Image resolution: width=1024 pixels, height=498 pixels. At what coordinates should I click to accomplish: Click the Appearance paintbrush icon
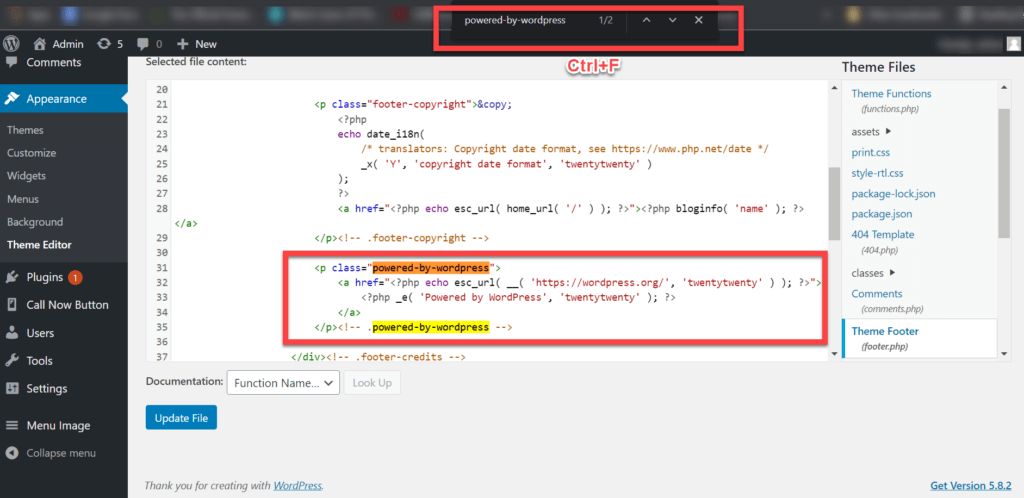tap(12, 99)
